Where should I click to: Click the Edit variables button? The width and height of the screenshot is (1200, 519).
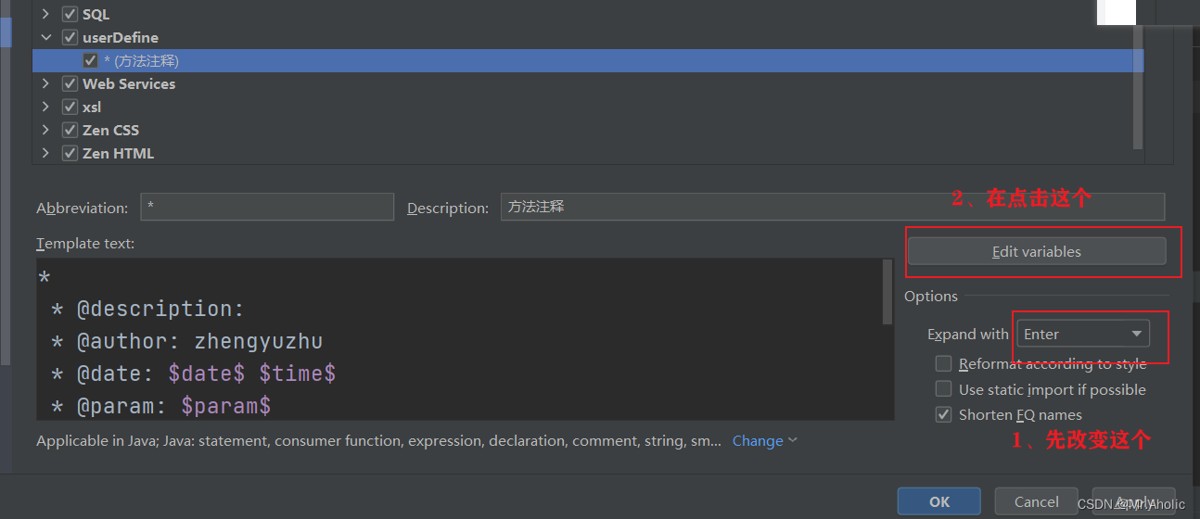coord(1036,252)
